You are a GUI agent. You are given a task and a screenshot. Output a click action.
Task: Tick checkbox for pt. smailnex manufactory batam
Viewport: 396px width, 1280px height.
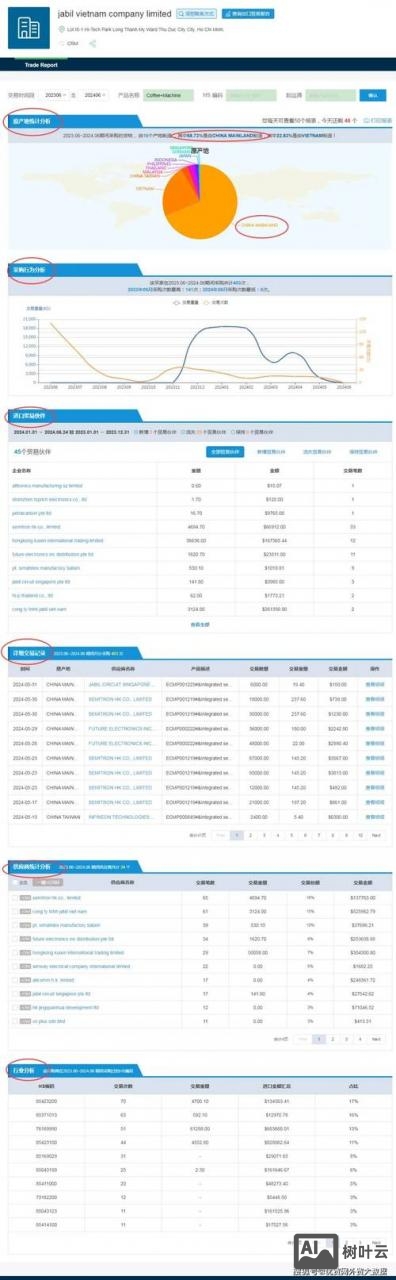[15, 925]
